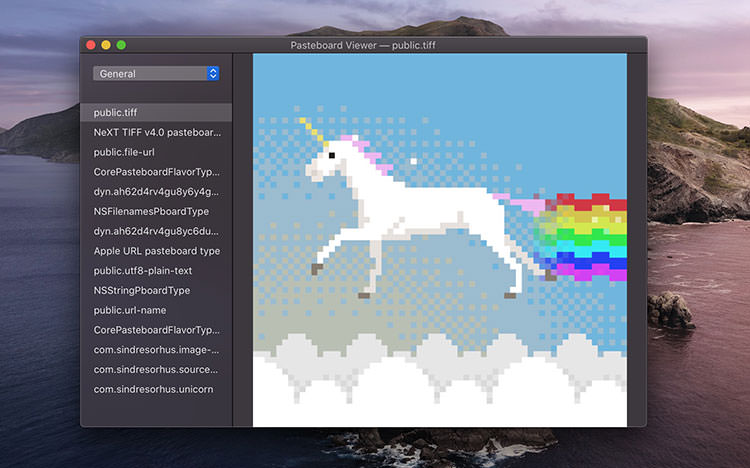Select NSFilenamesPboardType in the sidebar
The width and height of the screenshot is (750, 468).
[x=156, y=211]
